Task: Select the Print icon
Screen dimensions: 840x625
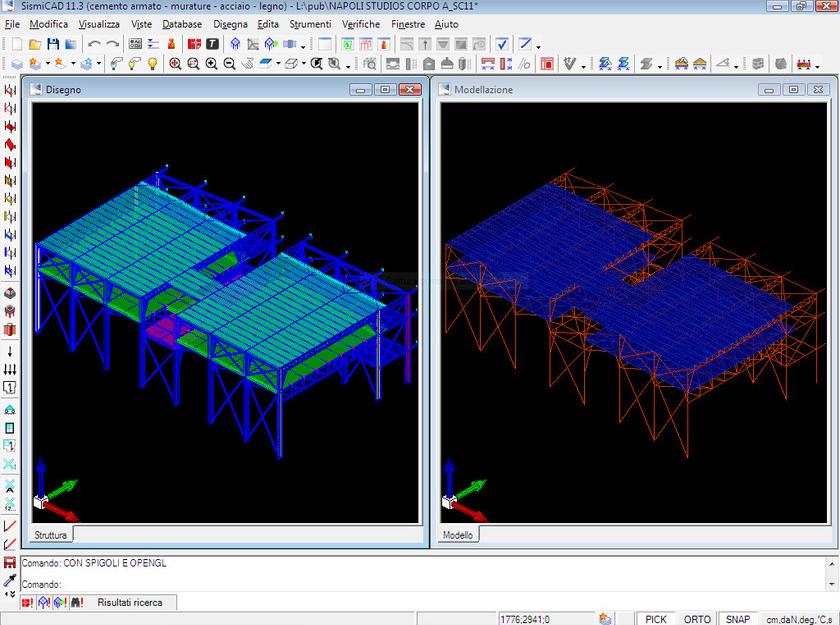Action: click(x=70, y=44)
